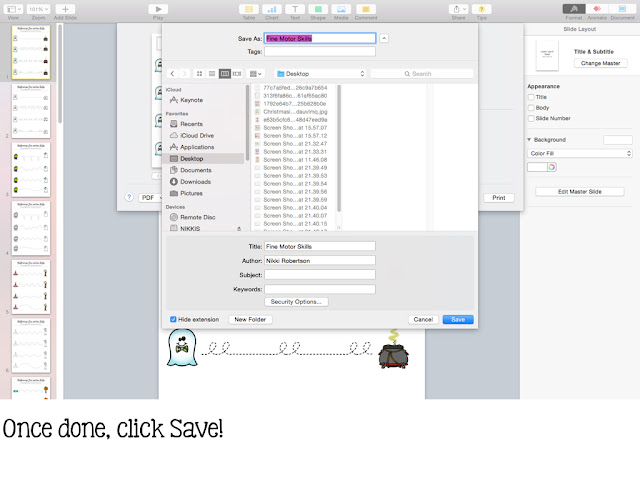Open the group-by arrangement dropdown
Image resolution: width=640 pixels, height=480 pixels.
click(x=256, y=73)
